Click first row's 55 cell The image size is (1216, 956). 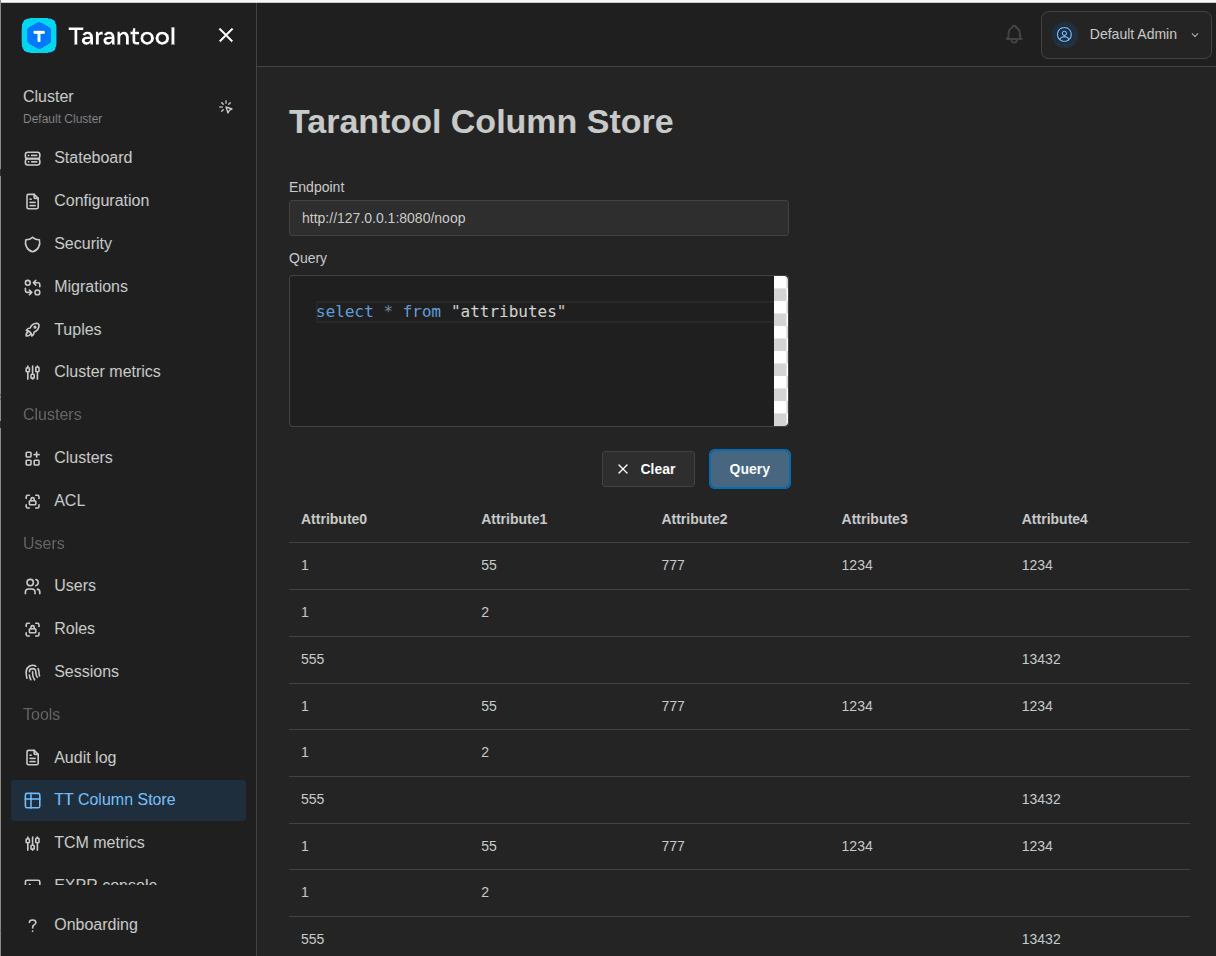coord(489,565)
